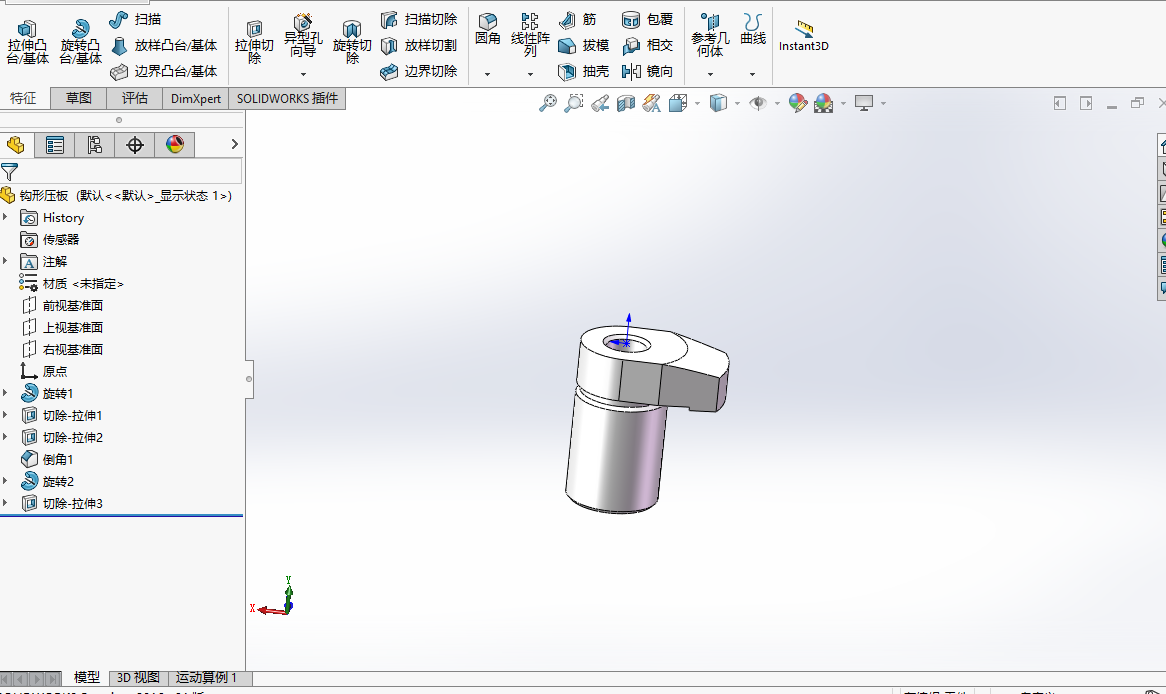Screen dimensions: 1166x694
Task: Open the FeatureManager design tree tab
Action: tap(16, 144)
